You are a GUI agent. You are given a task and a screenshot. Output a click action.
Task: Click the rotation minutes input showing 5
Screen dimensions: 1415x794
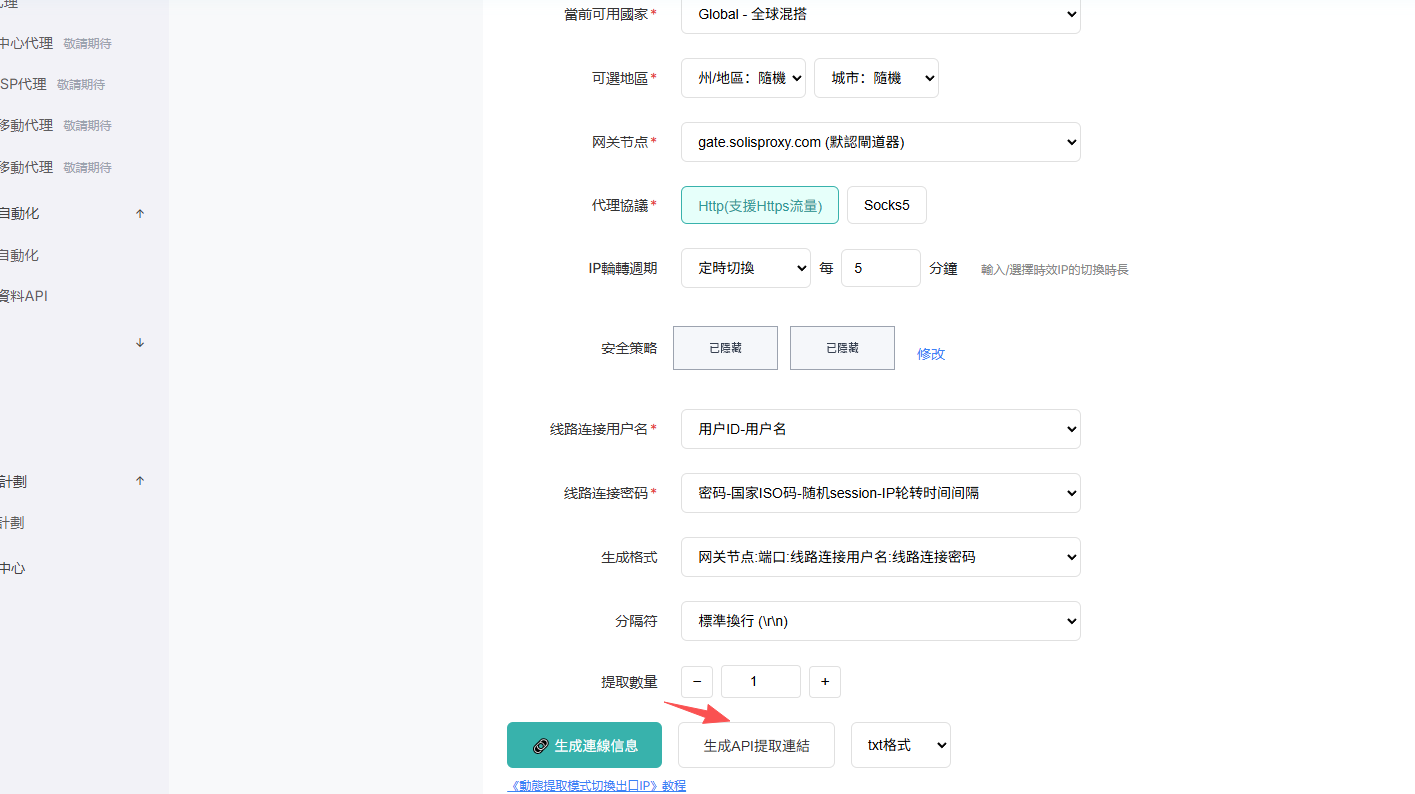(x=880, y=268)
